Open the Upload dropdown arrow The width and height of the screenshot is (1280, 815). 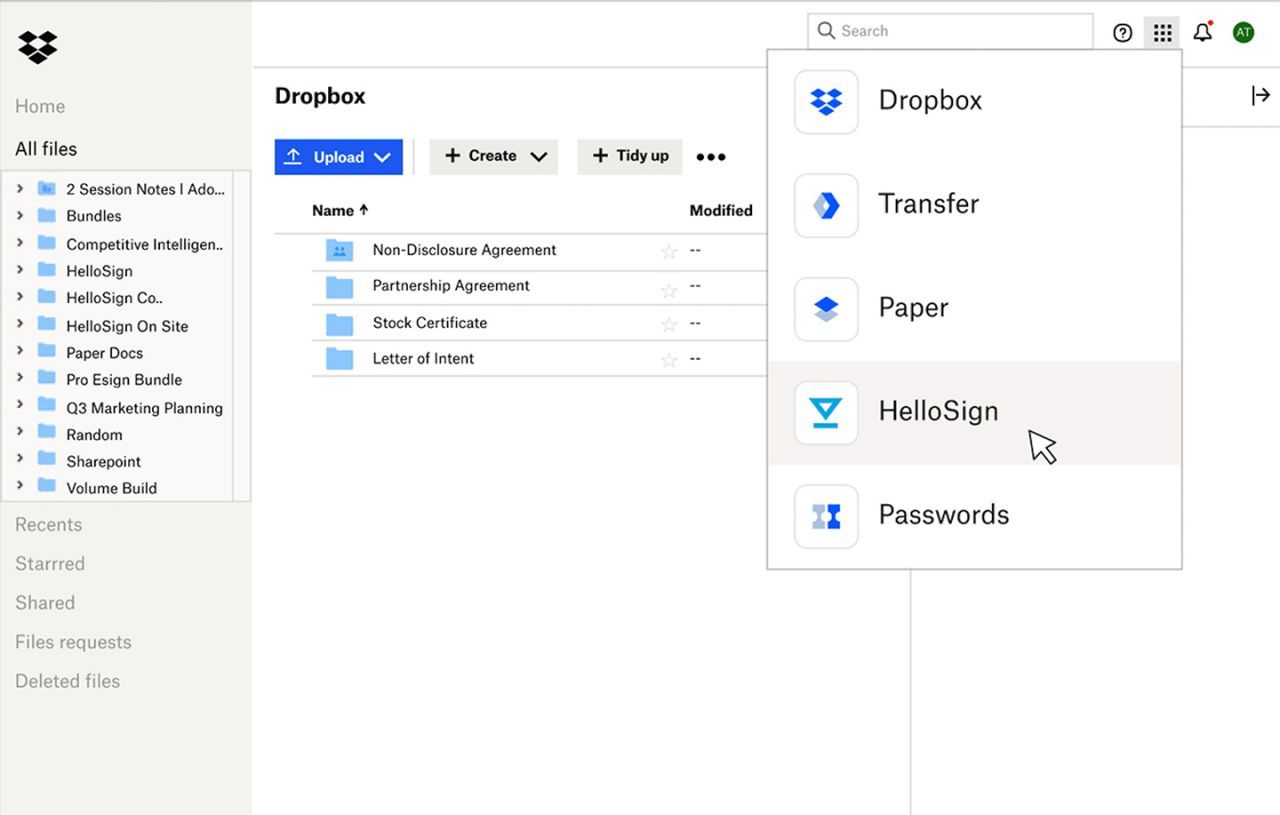(x=383, y=156)
